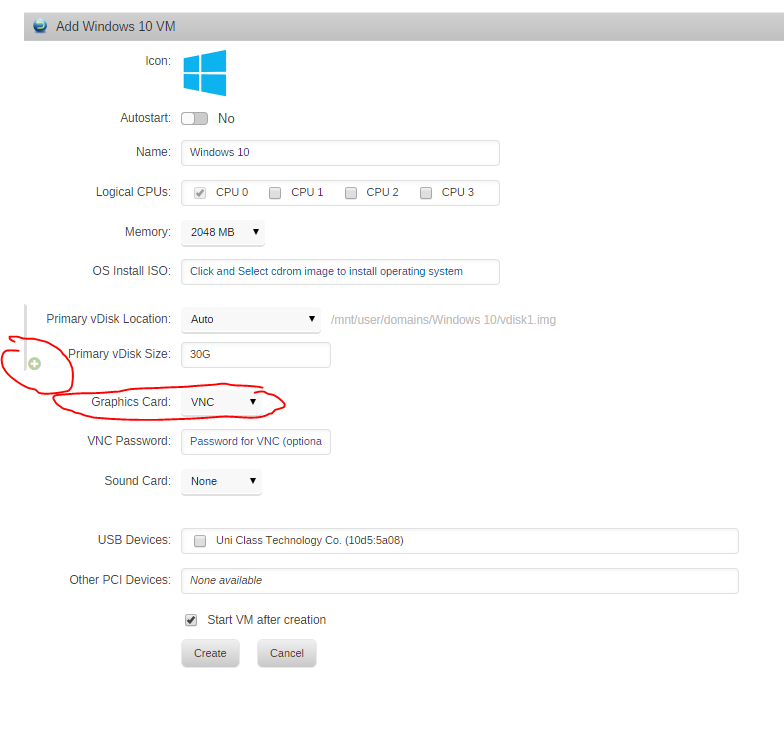
Task: Click the 'USB Devices:' label
Action: click(x=134, y=540)
